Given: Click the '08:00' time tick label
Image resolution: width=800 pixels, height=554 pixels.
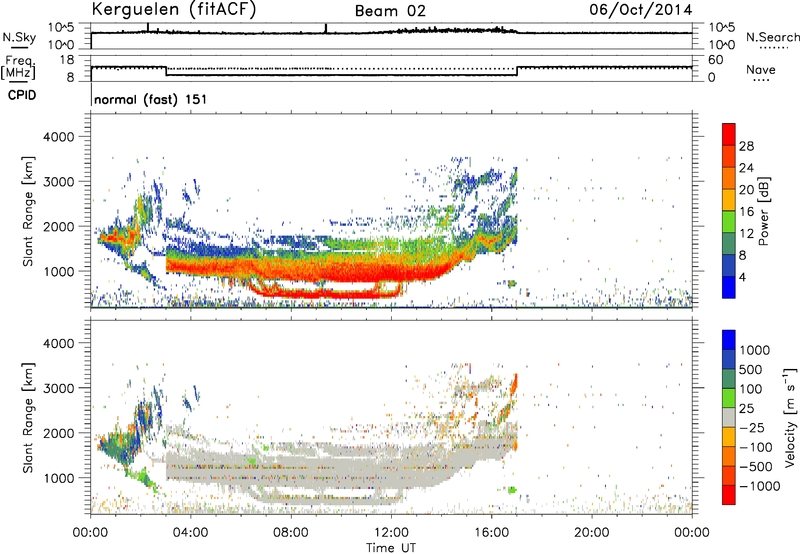Looking at the screenshot, I should tap(291, 533).
